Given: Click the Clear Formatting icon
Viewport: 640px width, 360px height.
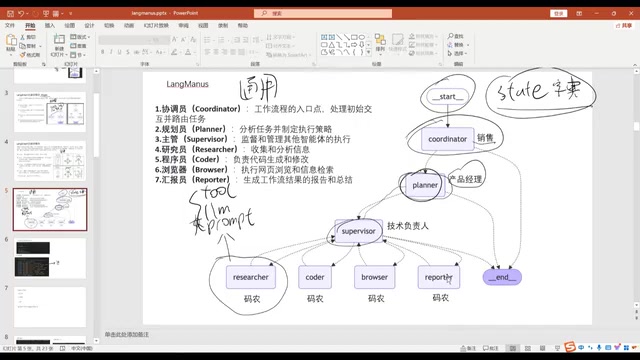Looking at the screenshot, I should tap(193, 40).
